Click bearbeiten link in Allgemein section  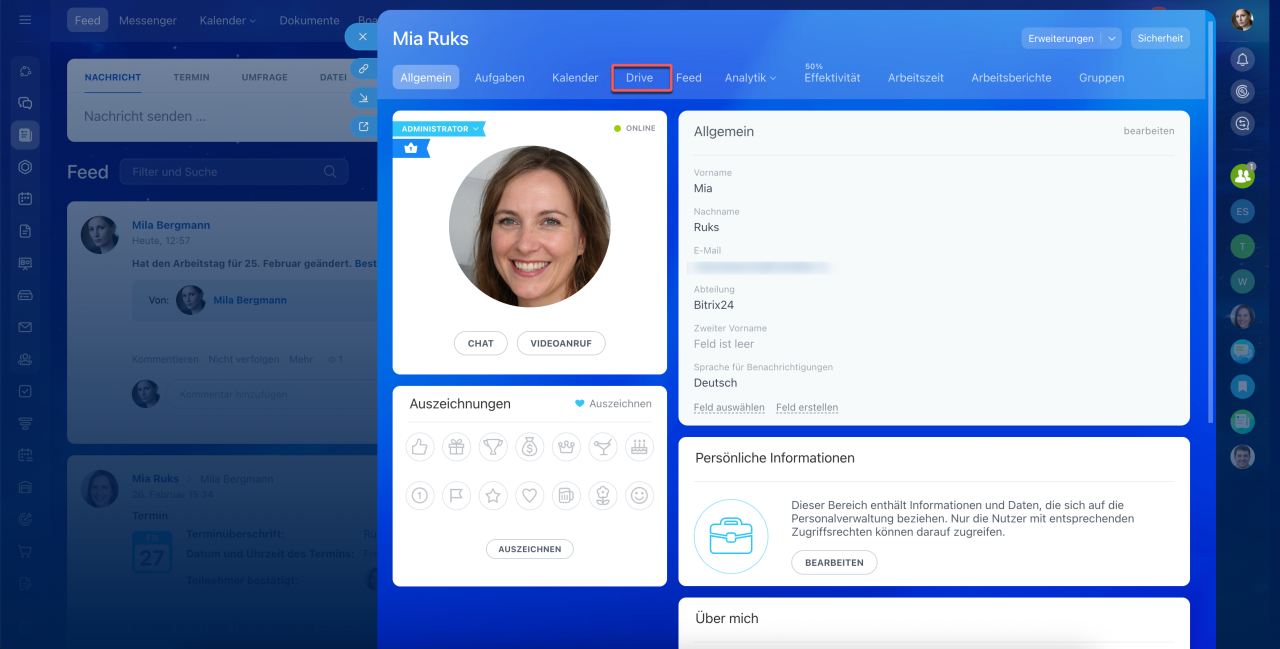click(1149, 131)
